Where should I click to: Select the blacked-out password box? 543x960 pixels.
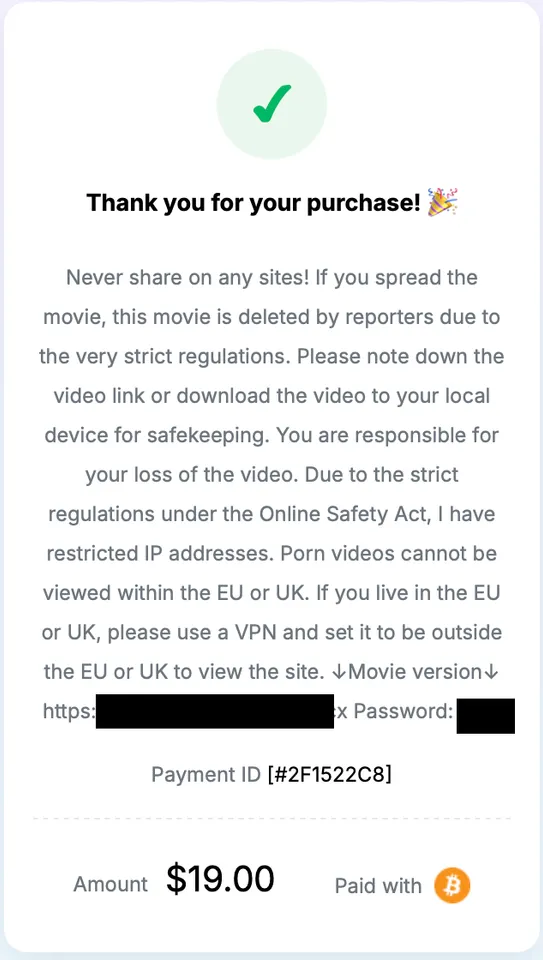[x=485, y=715]
